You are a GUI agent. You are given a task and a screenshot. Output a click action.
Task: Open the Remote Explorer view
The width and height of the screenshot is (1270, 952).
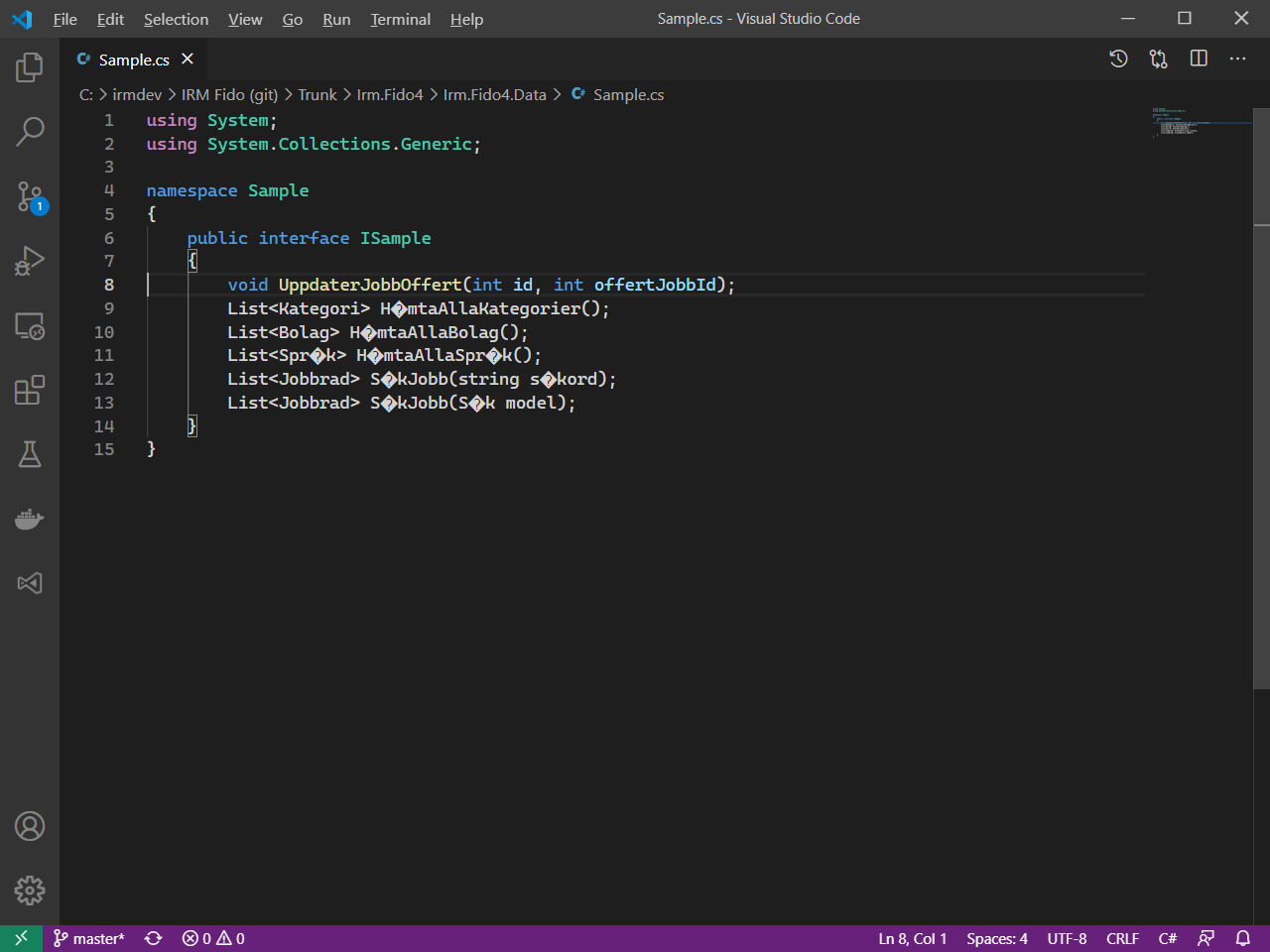tap(29, 325)
